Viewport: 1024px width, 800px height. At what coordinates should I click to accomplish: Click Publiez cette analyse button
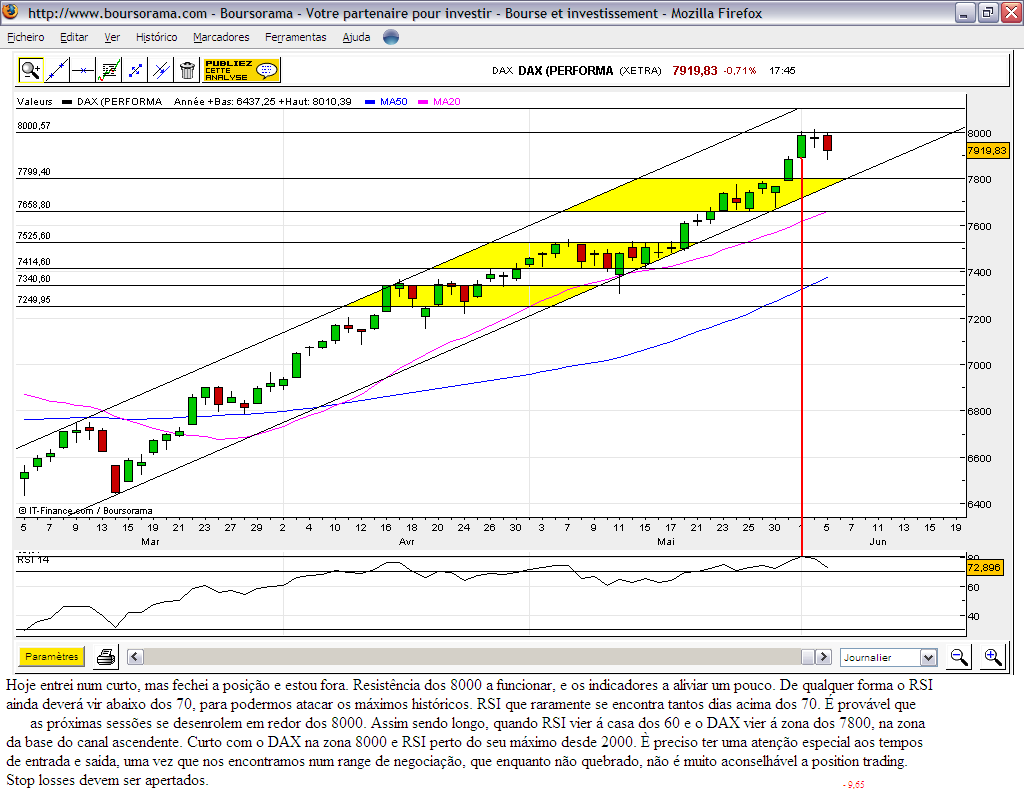tap(241, 70)
